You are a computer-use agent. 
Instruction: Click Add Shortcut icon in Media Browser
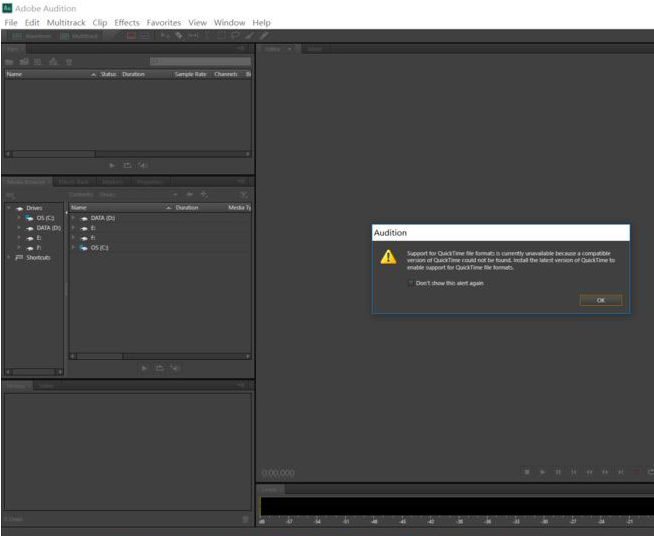tap(204, 194)
